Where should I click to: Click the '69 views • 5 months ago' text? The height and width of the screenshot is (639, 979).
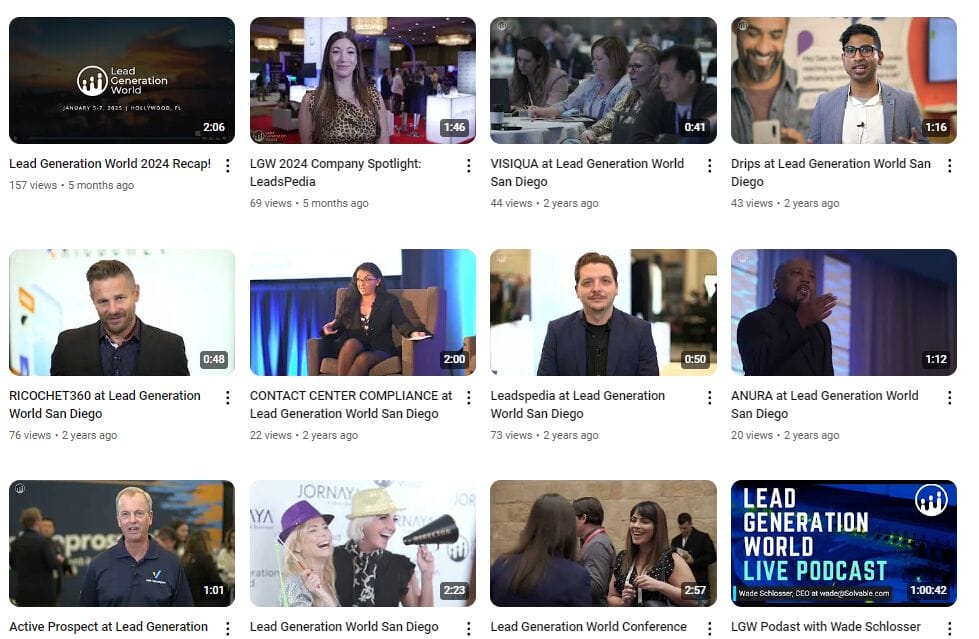309,203
